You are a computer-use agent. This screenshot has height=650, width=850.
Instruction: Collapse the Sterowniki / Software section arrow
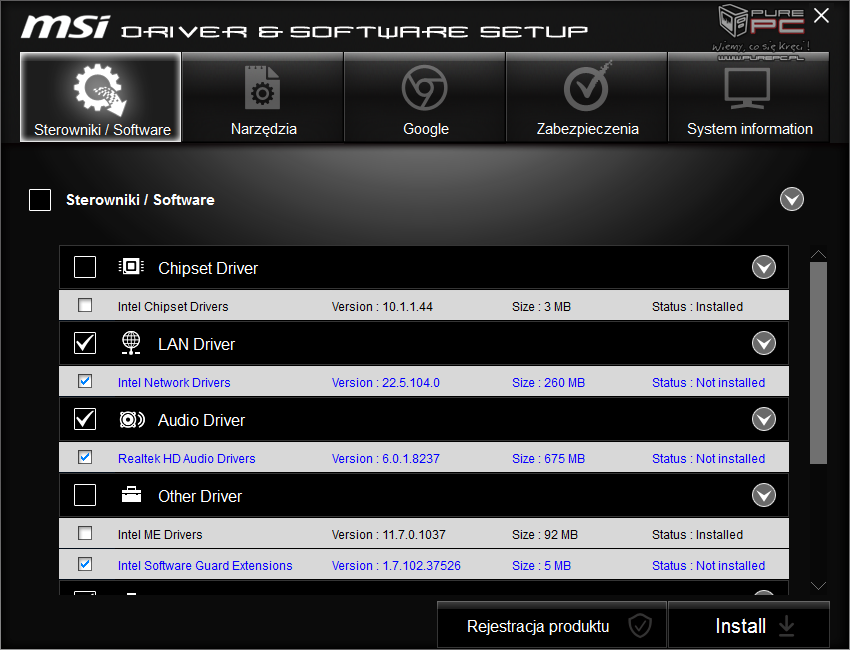tap(791, 199)
